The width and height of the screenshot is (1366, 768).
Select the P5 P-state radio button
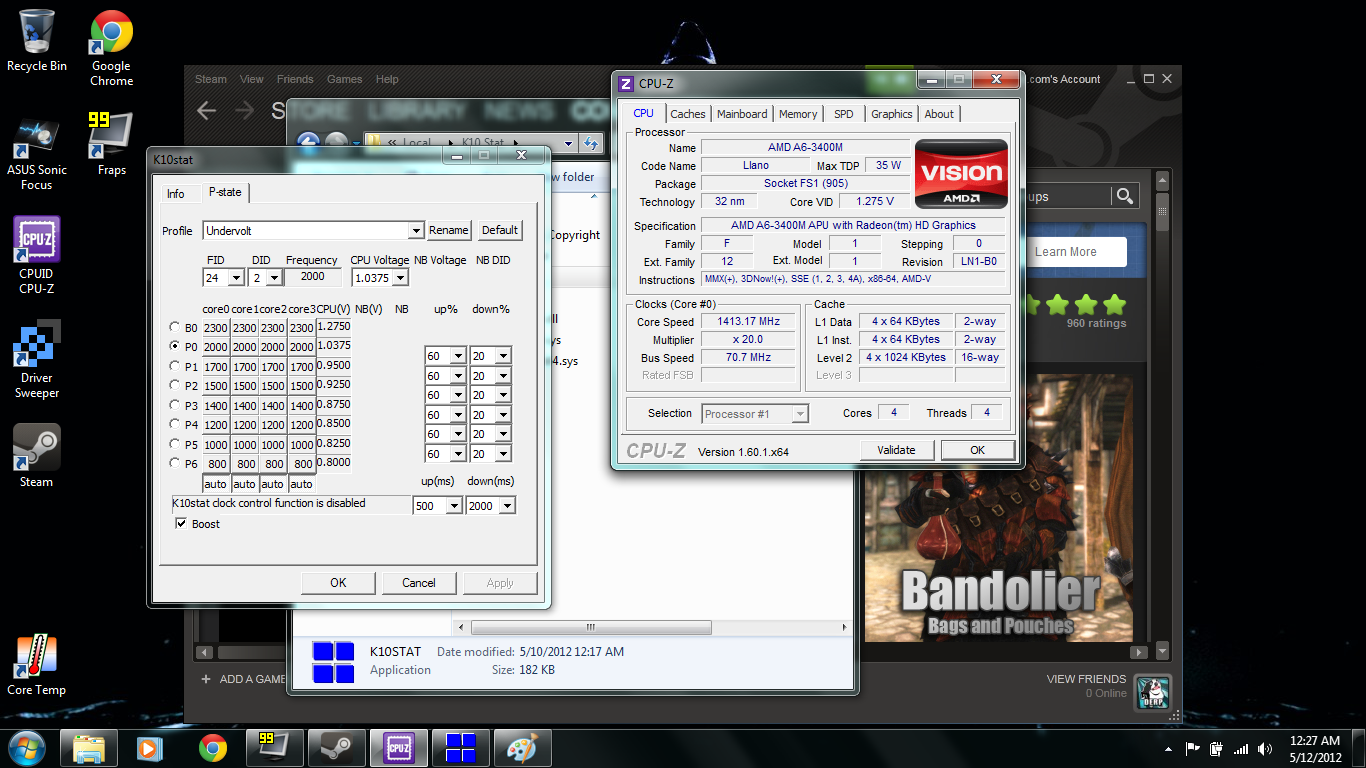click(x=177, y=444)
